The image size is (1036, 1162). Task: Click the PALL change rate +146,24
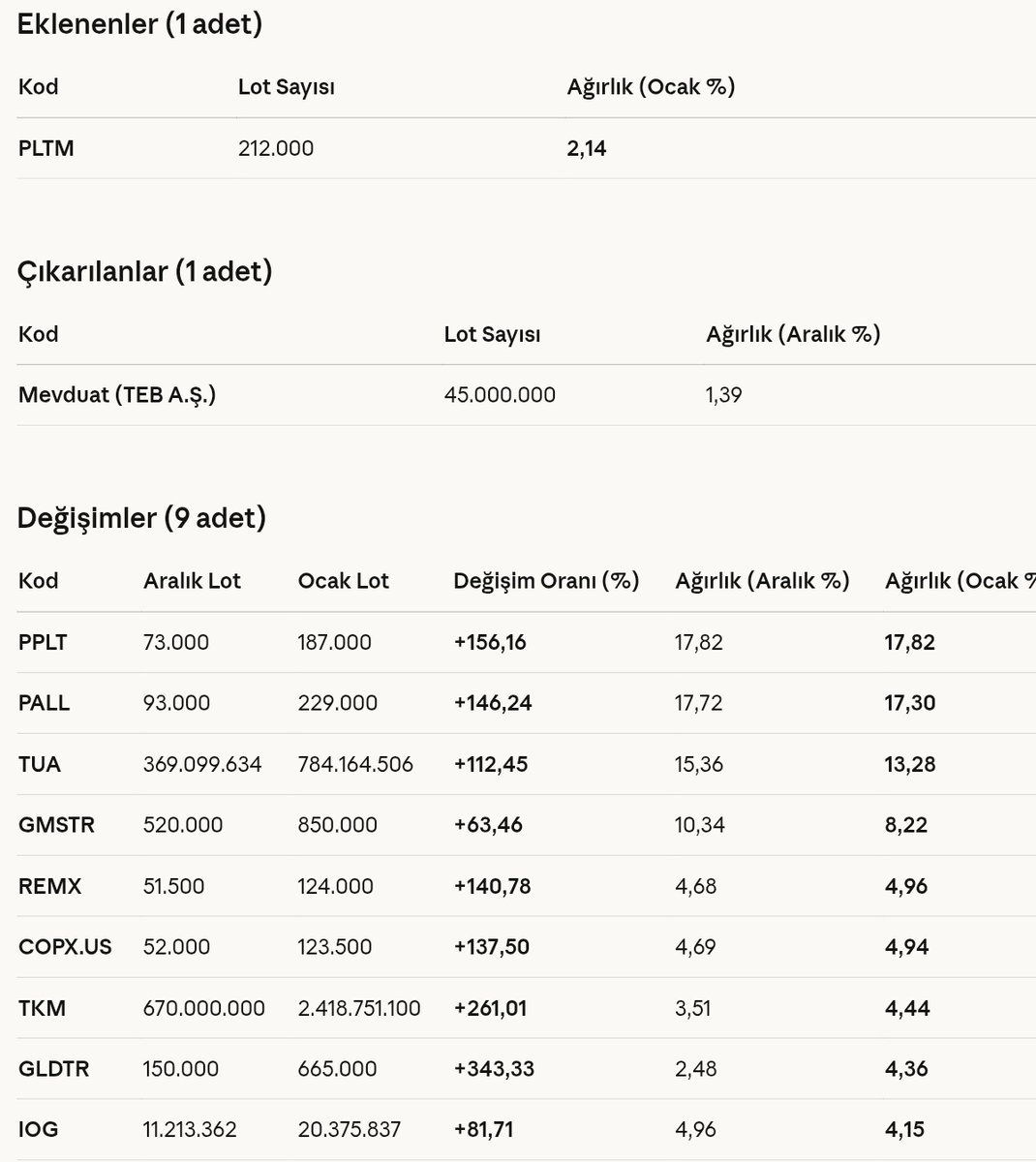point(493,703)
